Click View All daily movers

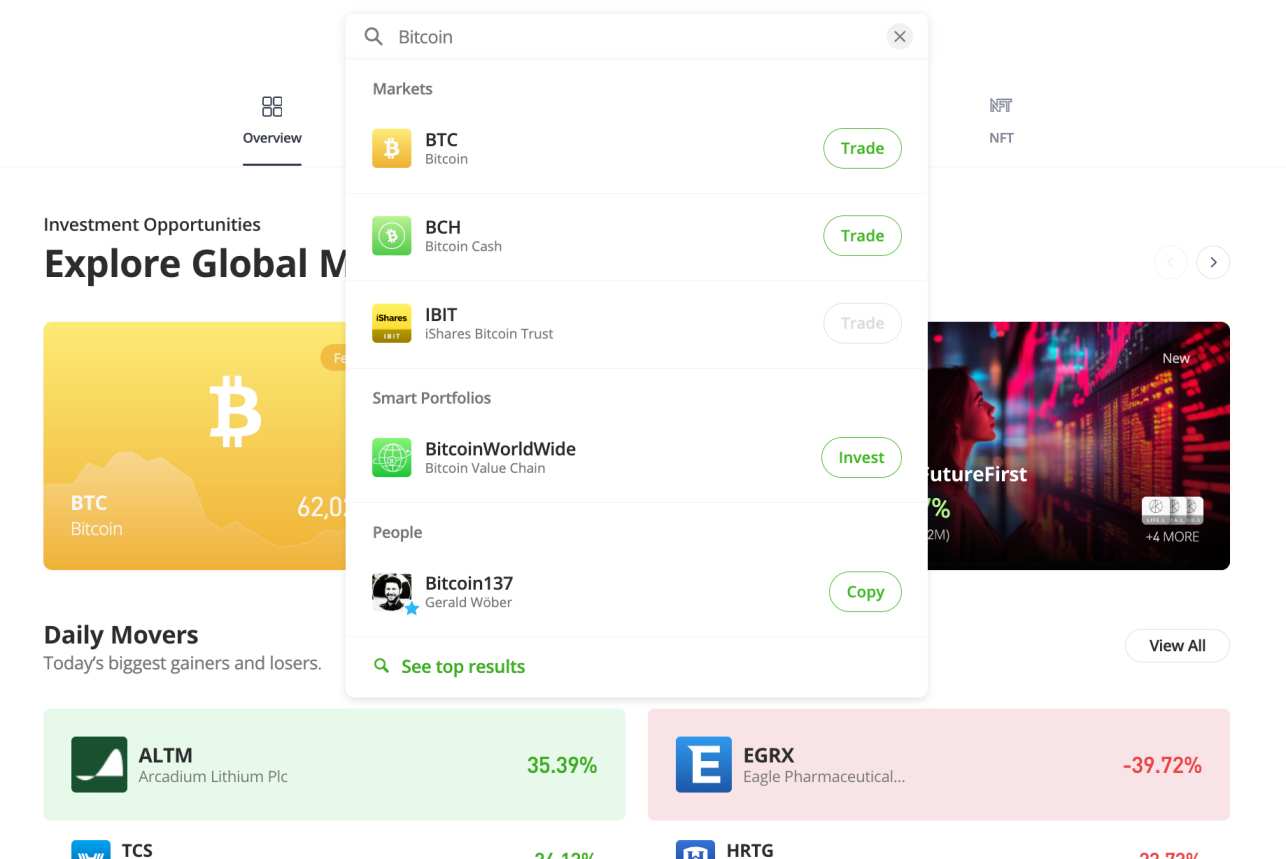pyautogui.click(x=1177, y=646)
